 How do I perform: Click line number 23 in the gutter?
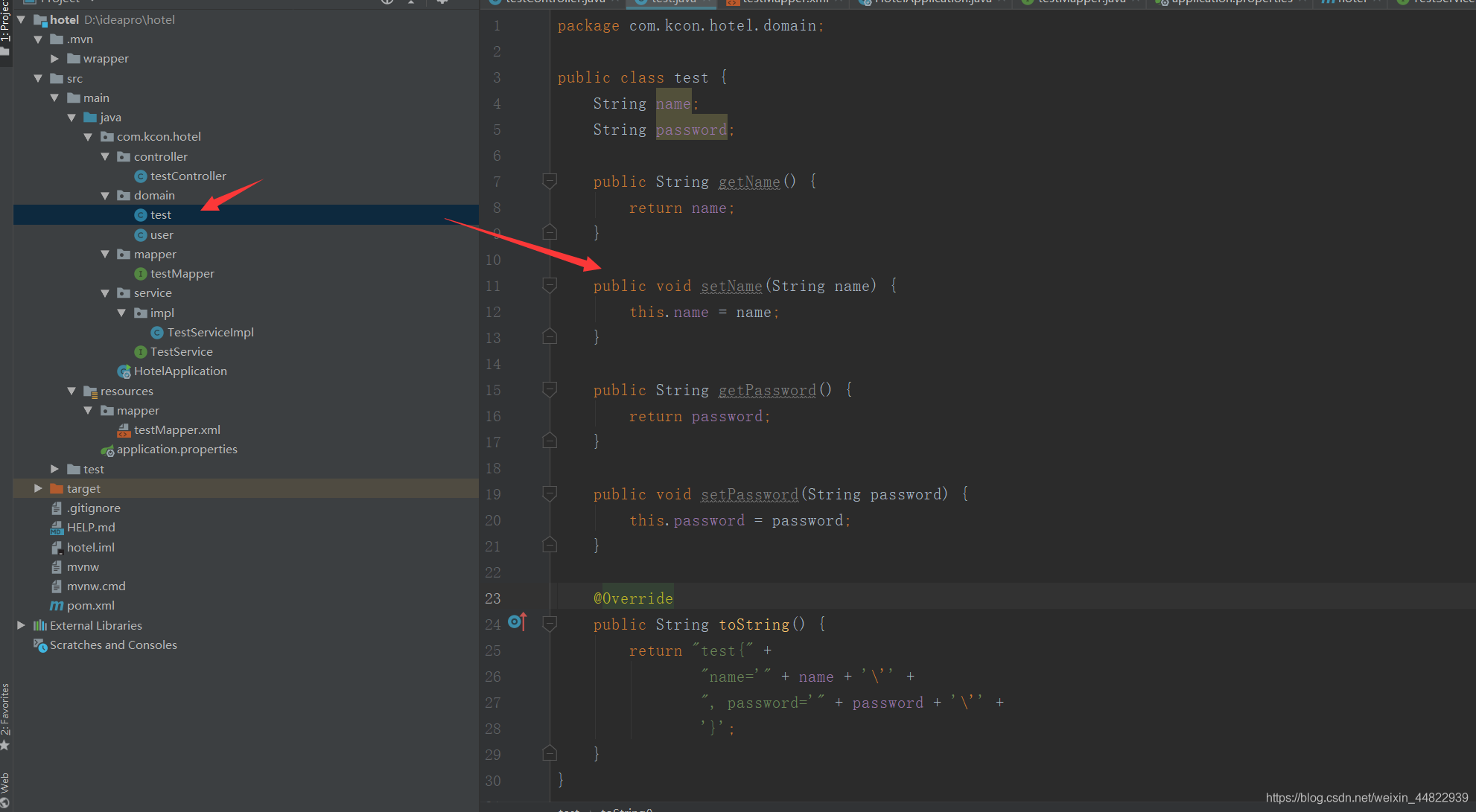[493, 598]
